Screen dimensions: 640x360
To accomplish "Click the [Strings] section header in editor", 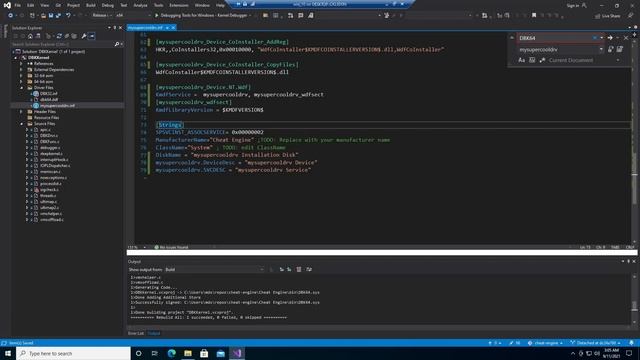I will (x=169, y=125).
